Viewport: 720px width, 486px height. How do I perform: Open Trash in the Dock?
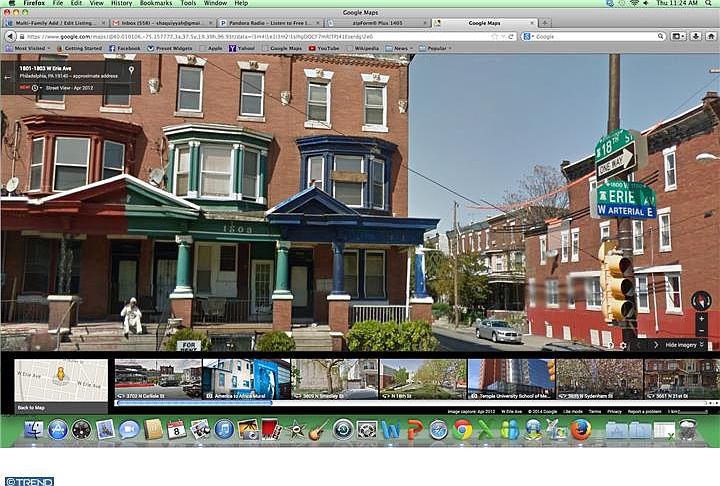687,430
